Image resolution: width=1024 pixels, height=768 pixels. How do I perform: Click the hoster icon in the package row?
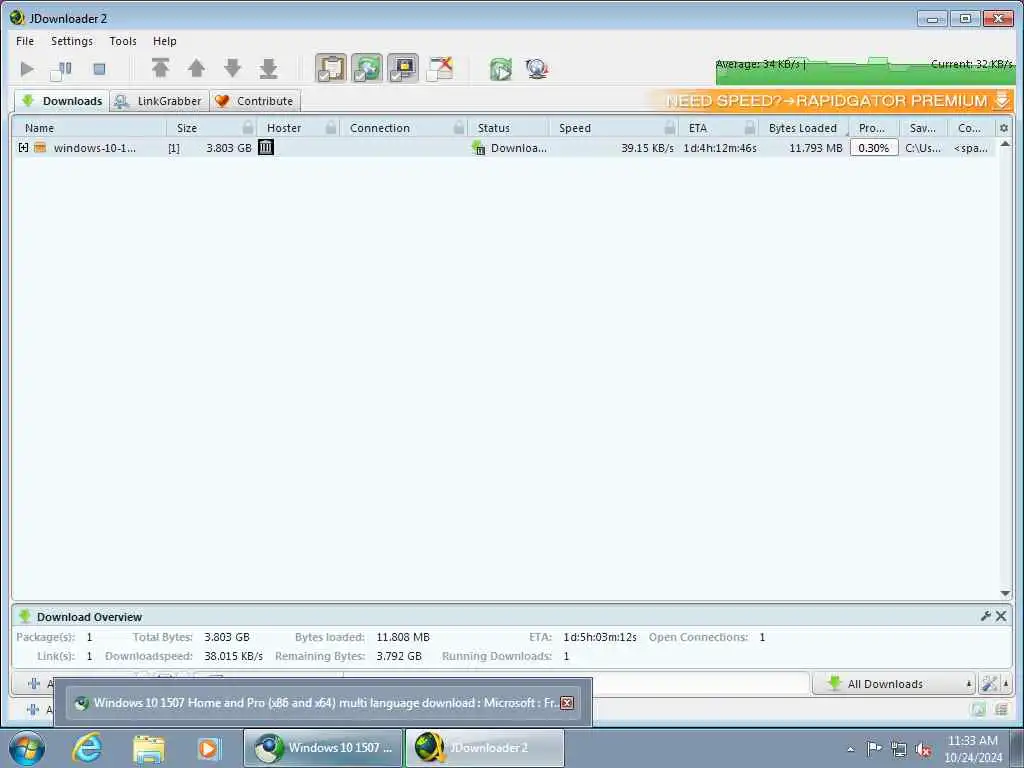pos(266,148)
